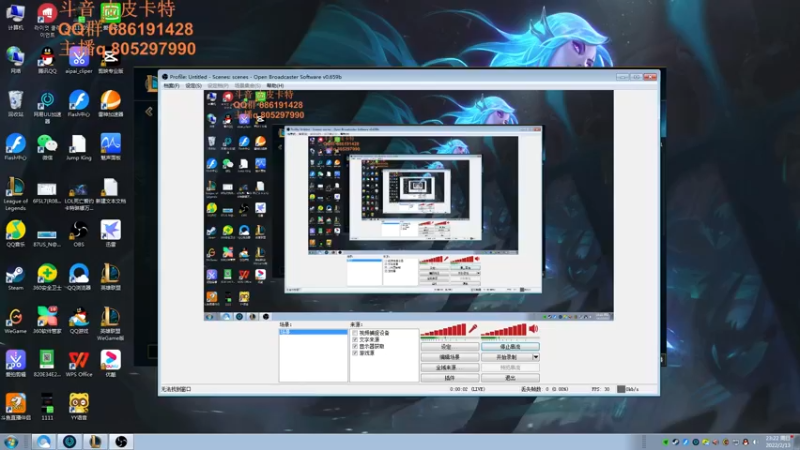Launch WPS Office desktop icon

[x=79, y=364]
